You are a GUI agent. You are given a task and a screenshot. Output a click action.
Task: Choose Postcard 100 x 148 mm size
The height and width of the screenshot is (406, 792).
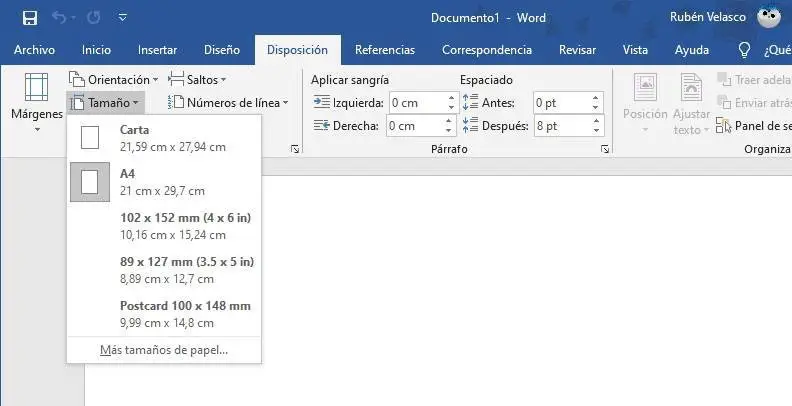164,314
